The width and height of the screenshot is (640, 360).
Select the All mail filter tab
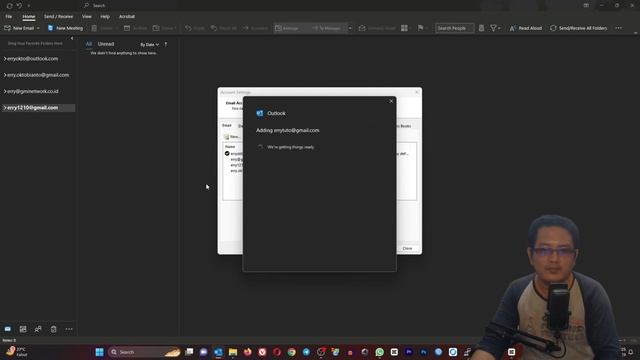(89, 44)
